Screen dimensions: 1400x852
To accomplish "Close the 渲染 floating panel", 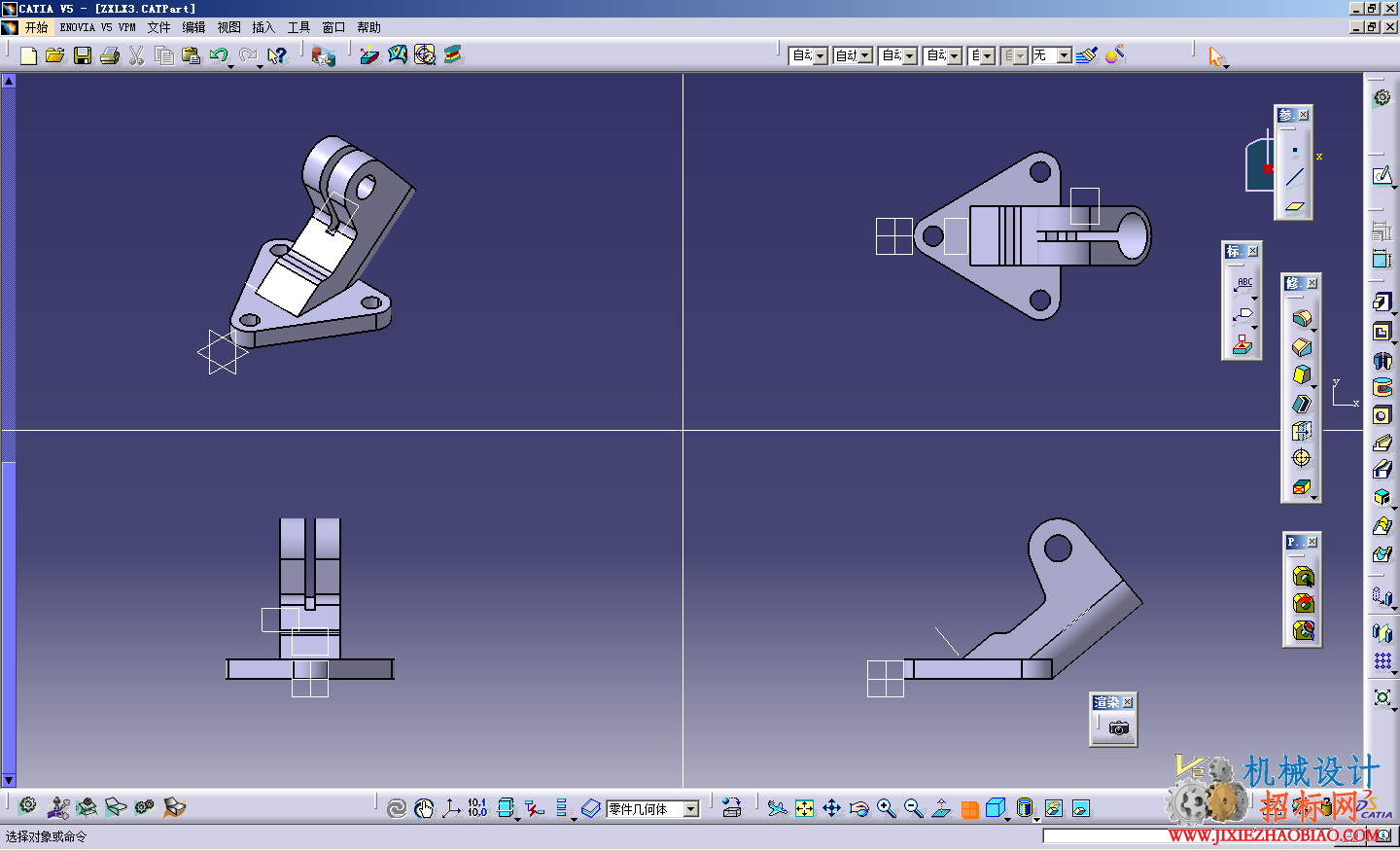I will point(1128,702).
